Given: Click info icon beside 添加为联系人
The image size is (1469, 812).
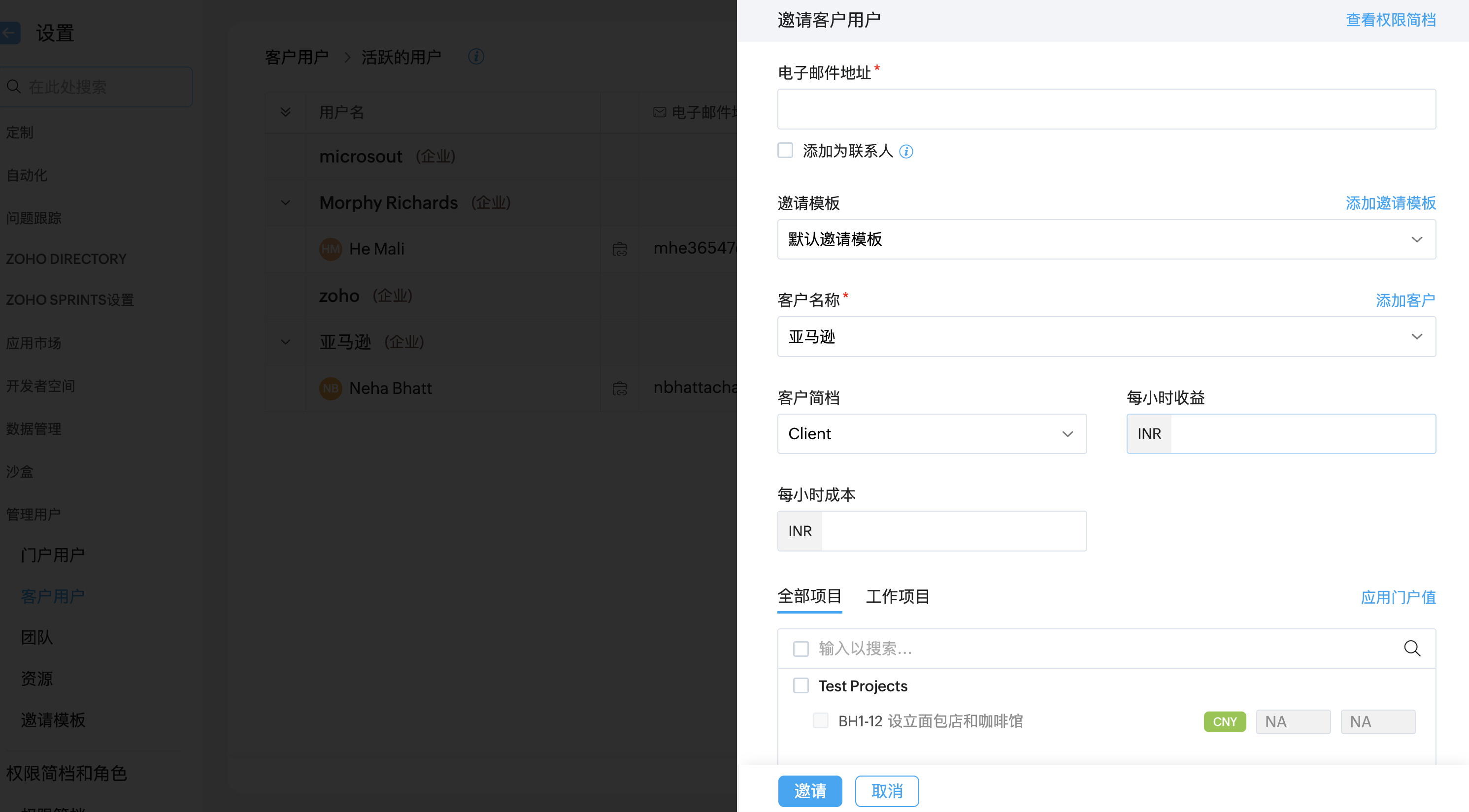Looking at the screenshot, I should pyautogui.click(x=905, y=151).
